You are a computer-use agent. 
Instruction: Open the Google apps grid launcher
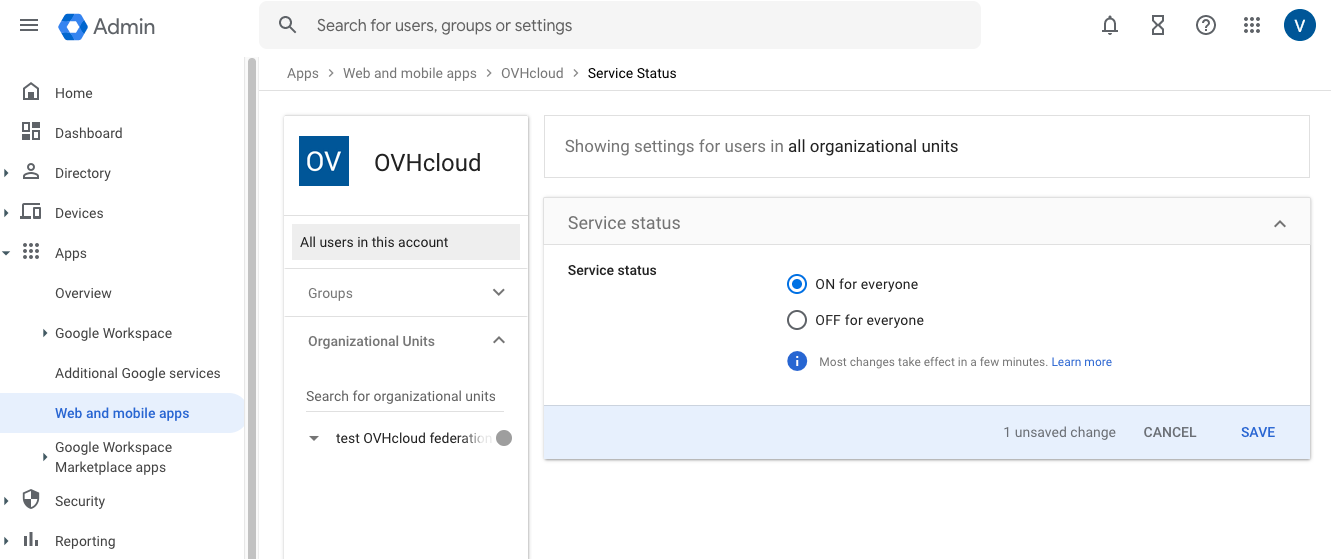click(x=1251, y=26)
